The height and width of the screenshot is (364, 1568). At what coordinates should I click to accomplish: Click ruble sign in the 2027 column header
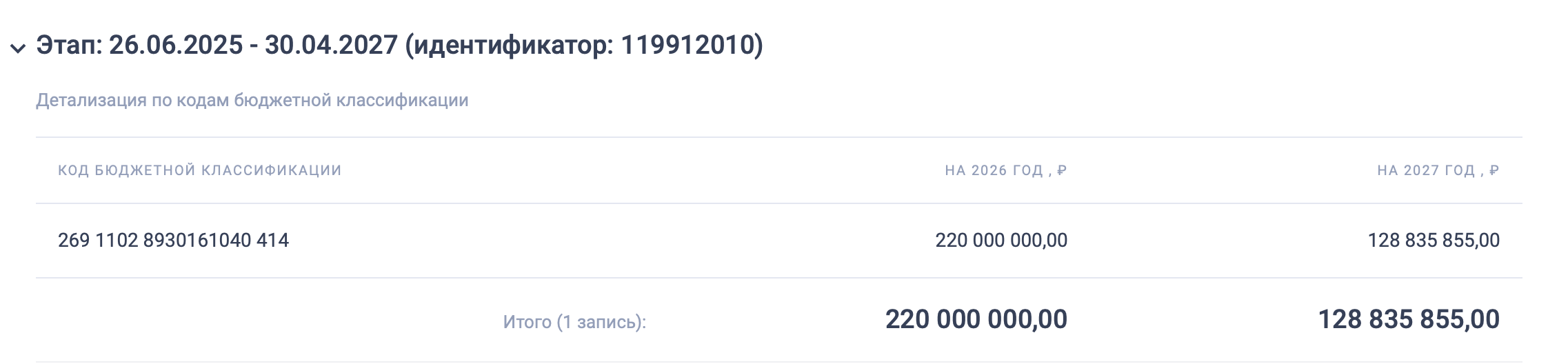tap(1494, 170)
